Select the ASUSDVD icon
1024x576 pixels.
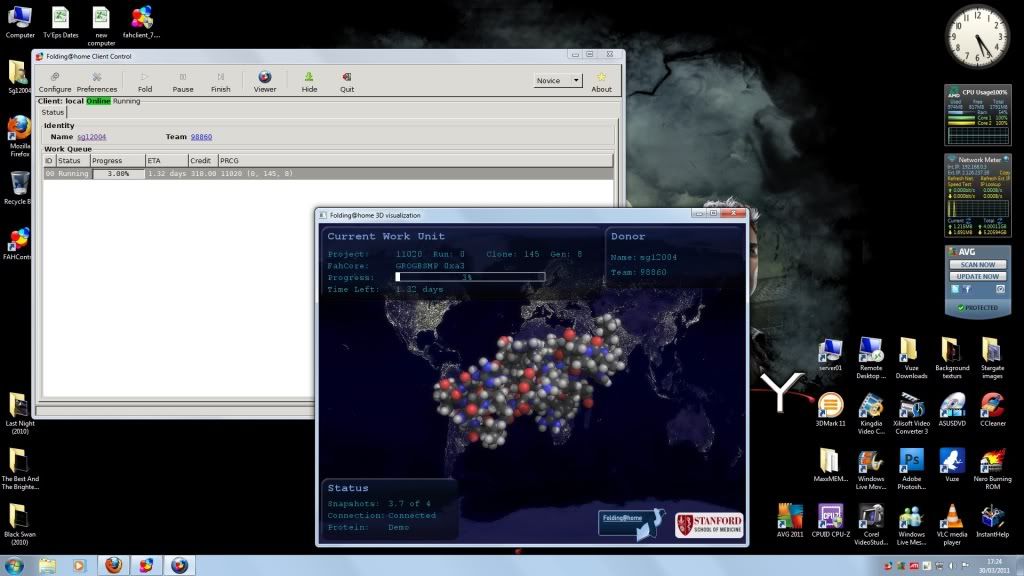952,409
